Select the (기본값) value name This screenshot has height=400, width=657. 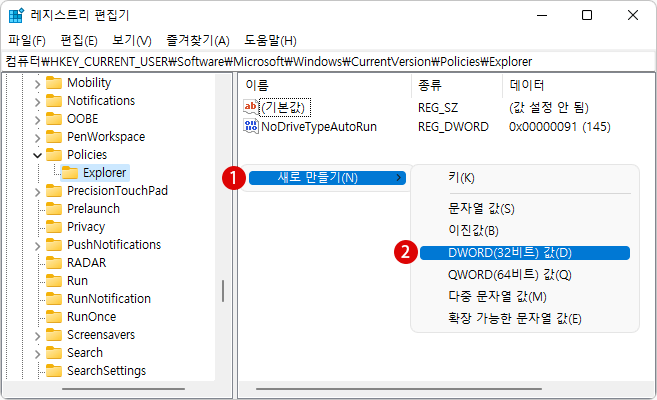(285, 108)
